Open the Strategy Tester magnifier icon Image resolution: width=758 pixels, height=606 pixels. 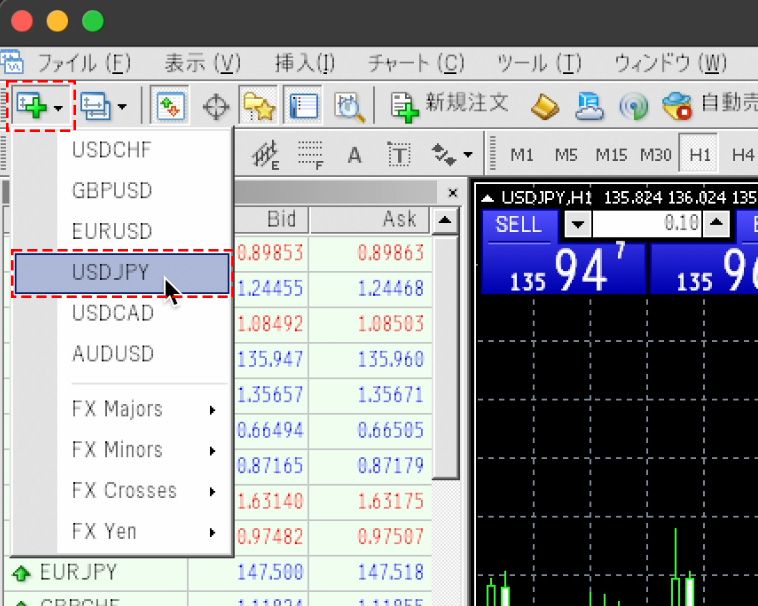(348, 106)
